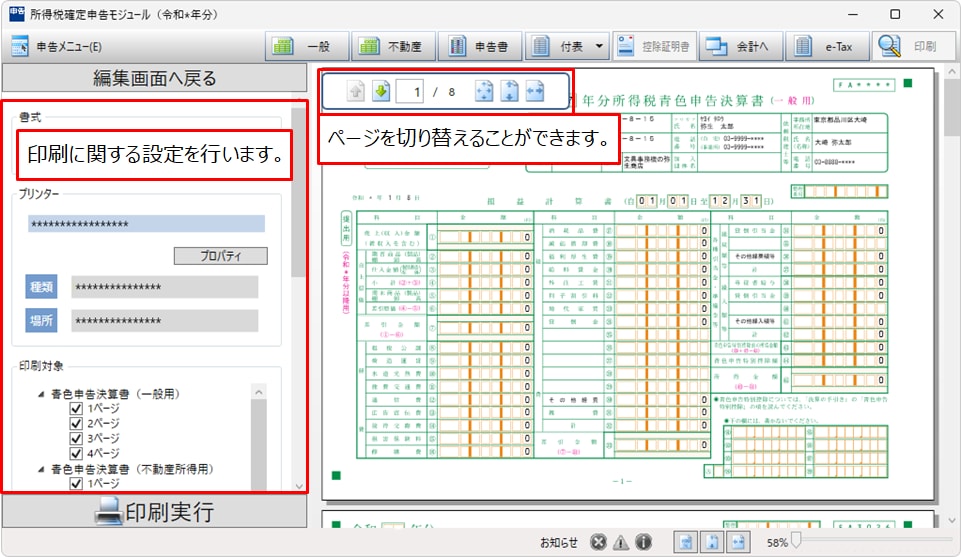Uncheck 1ページ under 青色申告決算書（不動産所得用）
Viewport: 961px width, 557px height.
pos(76,483)
